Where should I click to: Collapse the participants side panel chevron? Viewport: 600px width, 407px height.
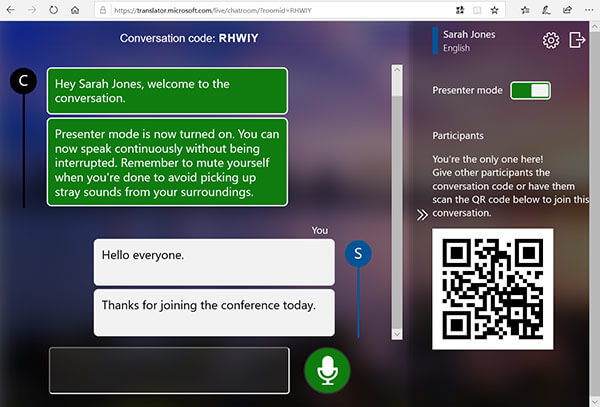pos(422,215)
